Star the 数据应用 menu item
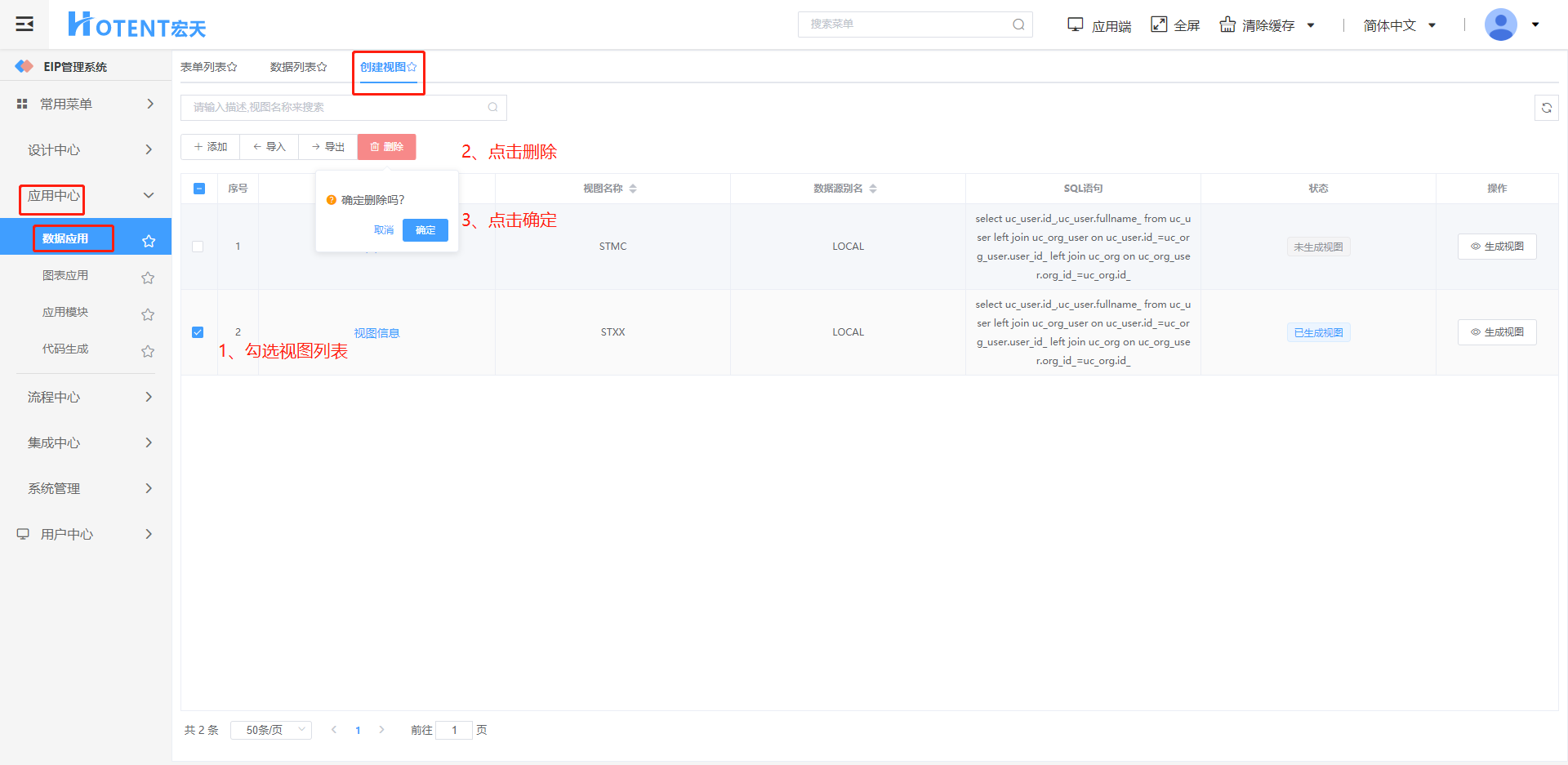 pyautogui.click(x=149, y=241)
